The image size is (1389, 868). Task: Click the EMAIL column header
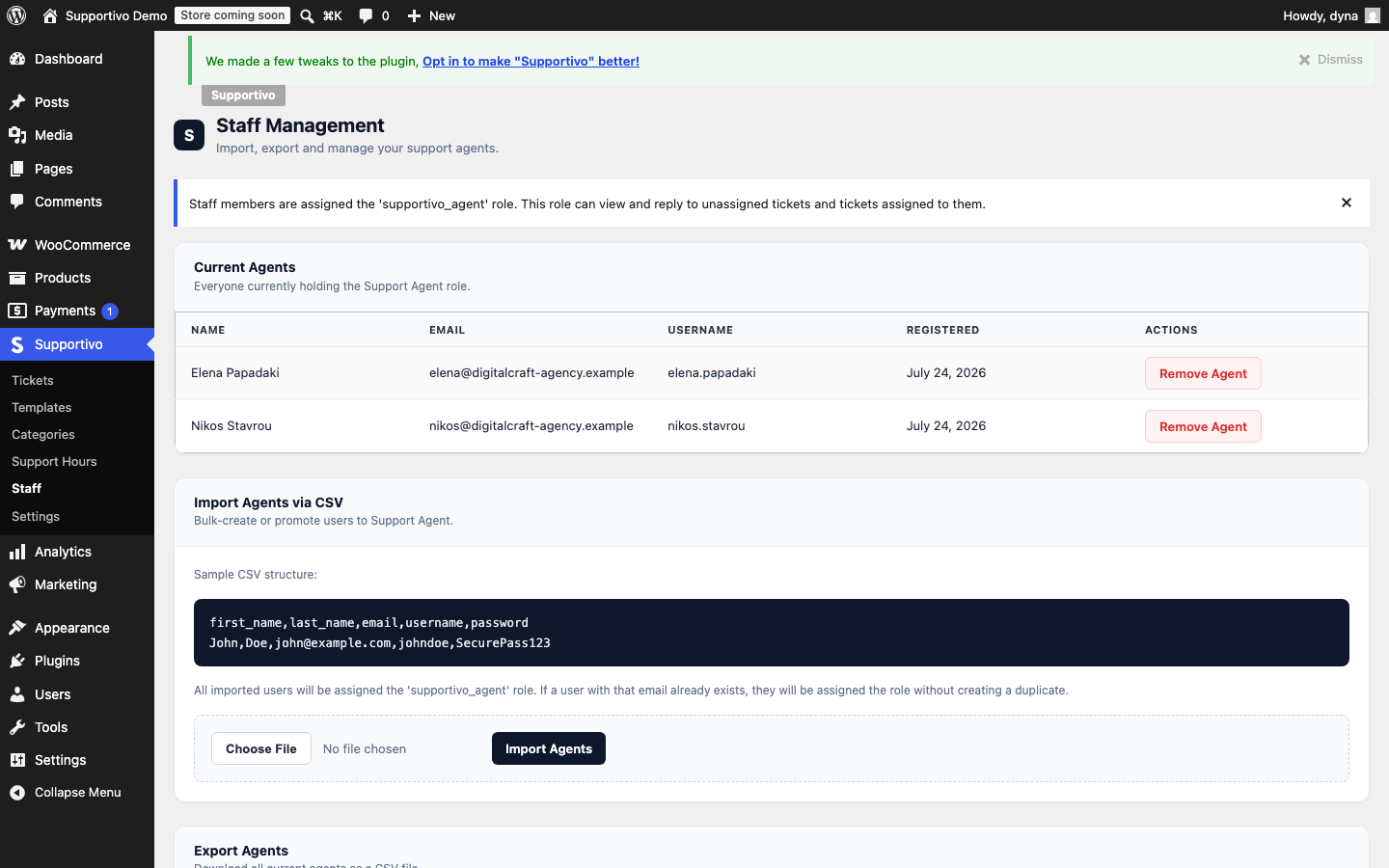(x=448, y=330)
